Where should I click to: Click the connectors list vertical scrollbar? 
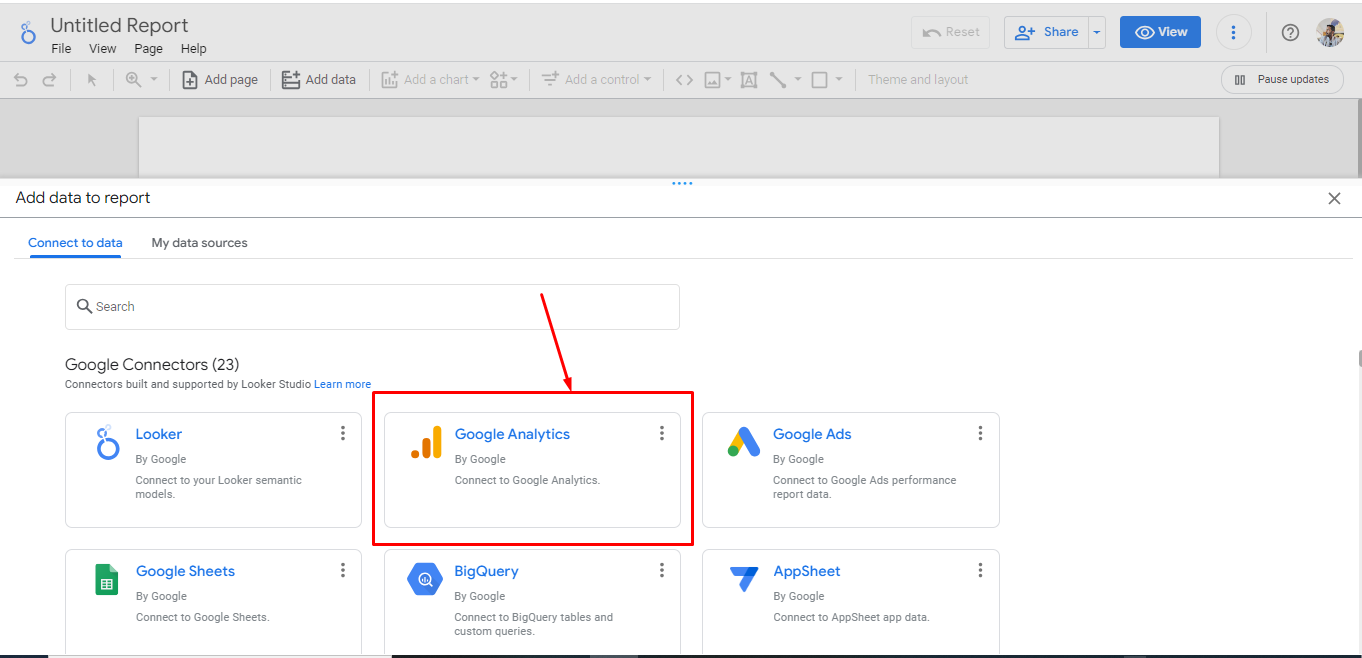click(x=1358, y=360)
